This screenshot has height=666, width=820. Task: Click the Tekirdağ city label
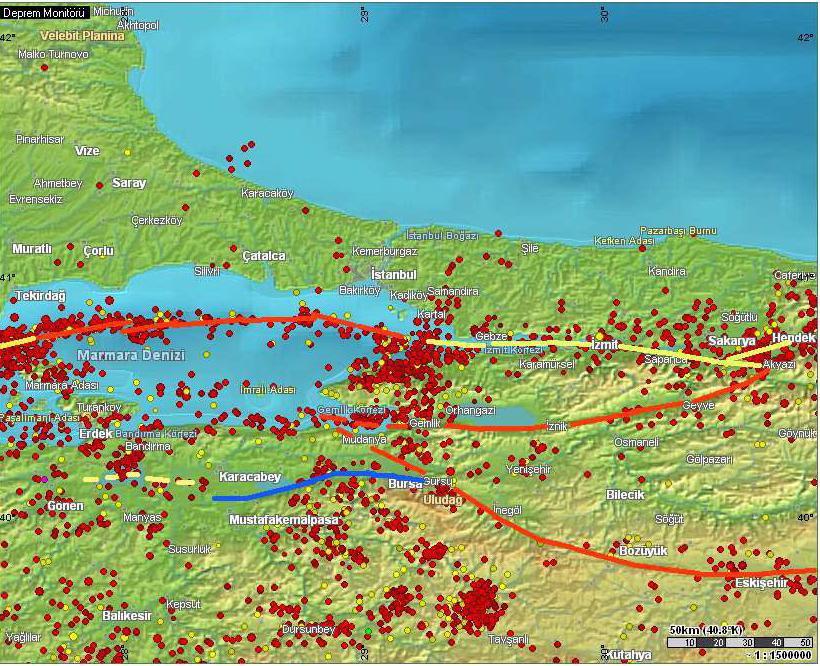pyautogui.click(x=40, y=297)
